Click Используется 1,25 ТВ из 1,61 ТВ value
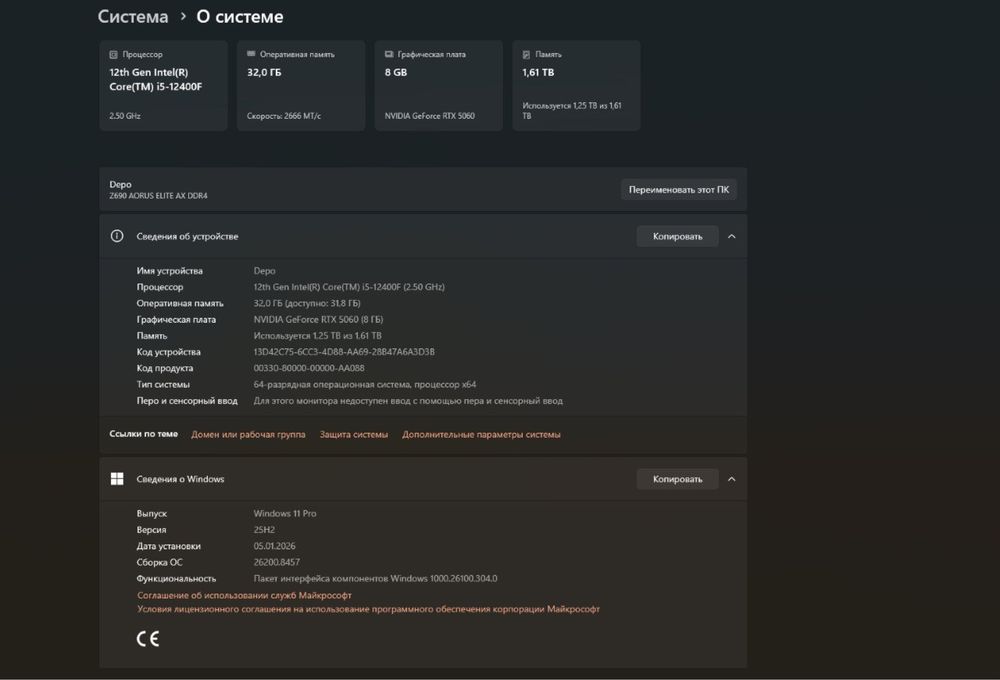Image resolution: width=1000 pixels, height=680 pixels. [x=318, y=336]
